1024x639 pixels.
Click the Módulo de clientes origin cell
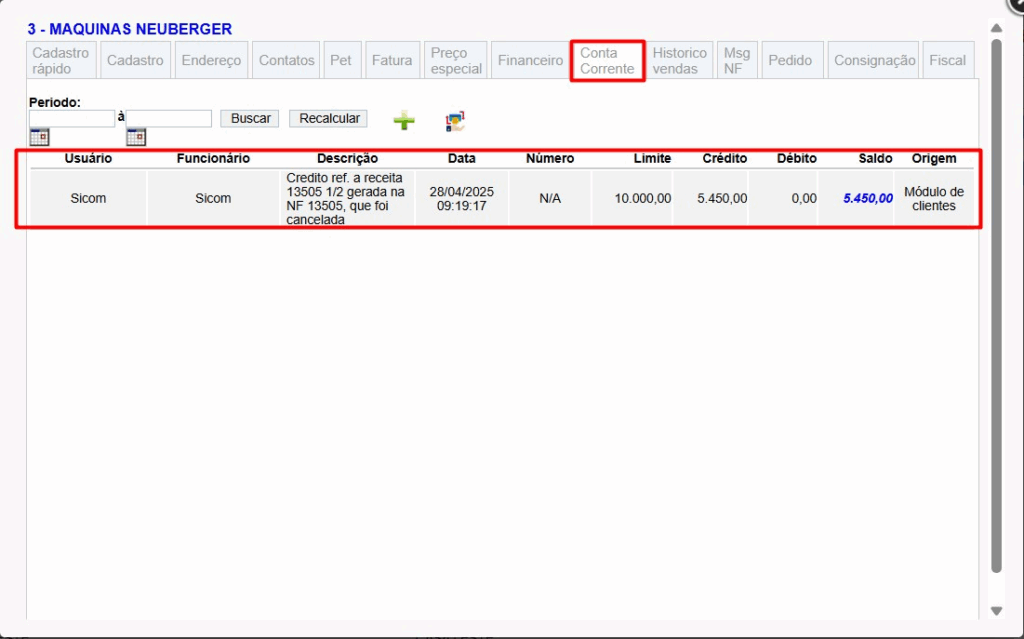pyautogui.click(x=934, y=199)
